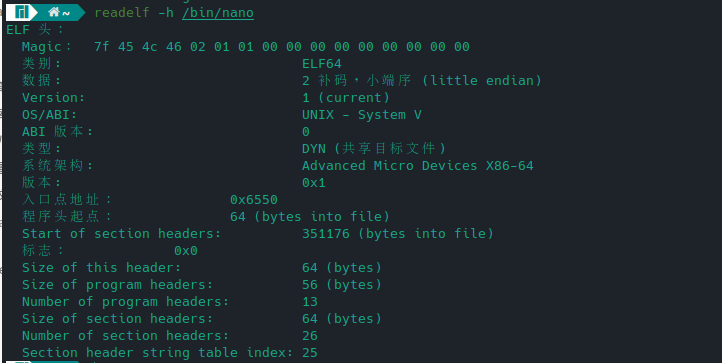Click the -h option flag
722x363 pixels.
[166, 12]
